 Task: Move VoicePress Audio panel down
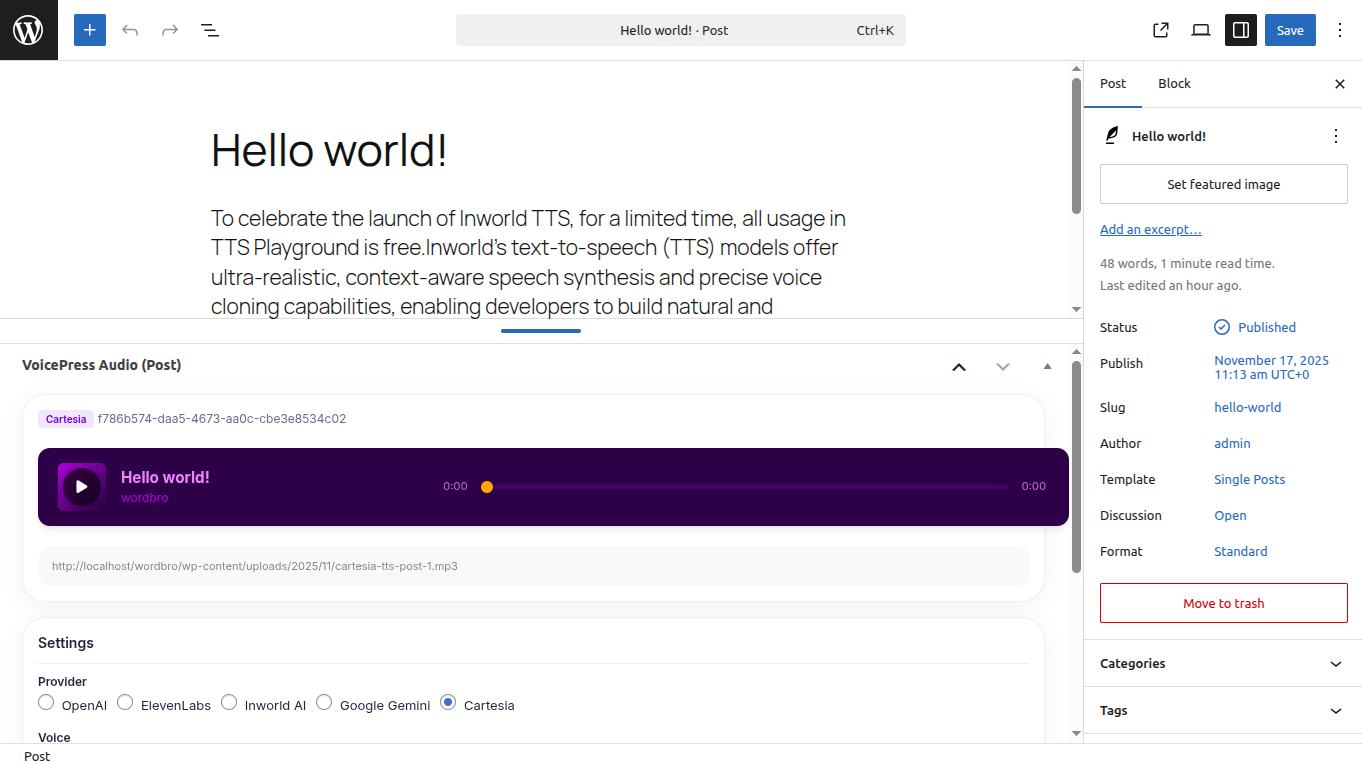coord(1003,367)
